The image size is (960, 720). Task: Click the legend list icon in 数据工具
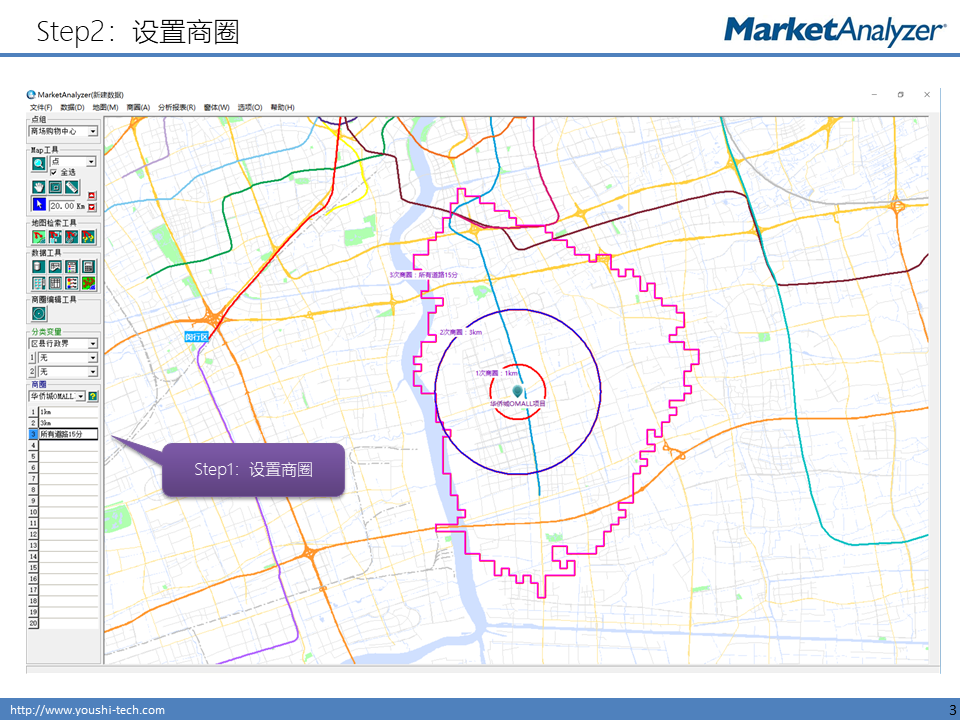click(72, 283)
